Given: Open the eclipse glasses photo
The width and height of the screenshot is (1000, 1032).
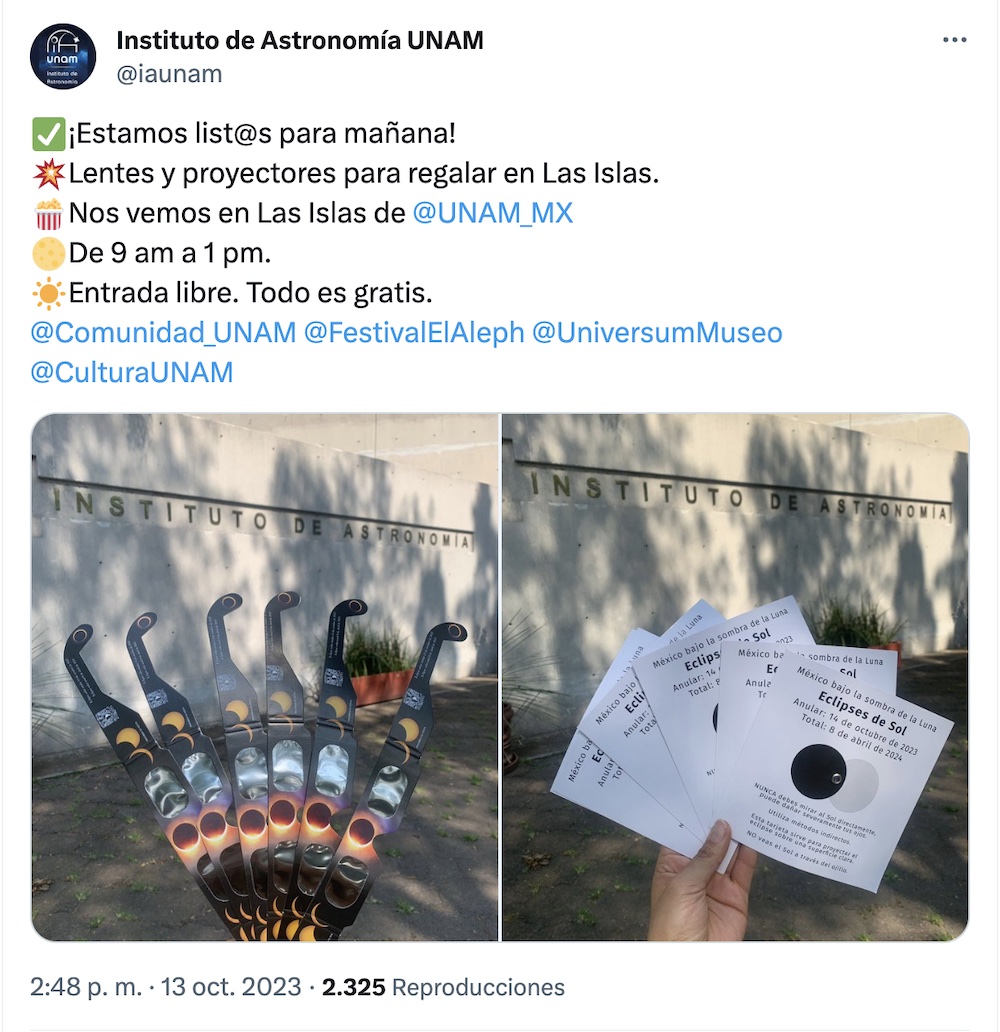Looking at the screenshot, I should pos(265,677).
